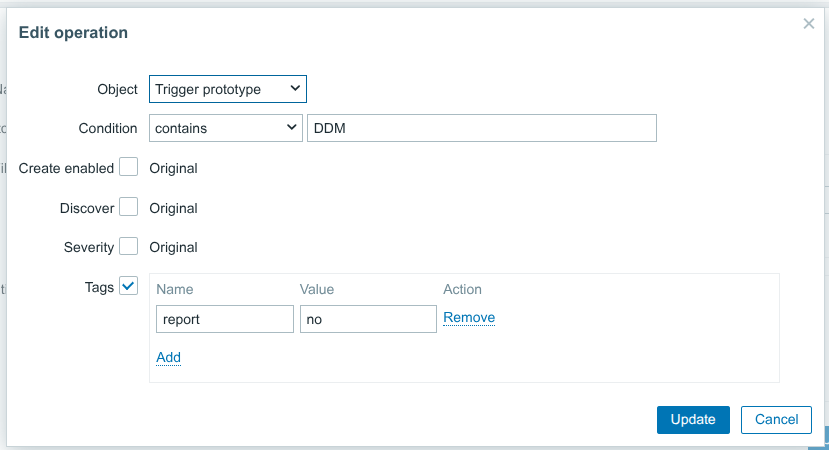Click the Name column header in tags table
The height and width of the screenshot is (450, 829).
click(x=175, y=289)
